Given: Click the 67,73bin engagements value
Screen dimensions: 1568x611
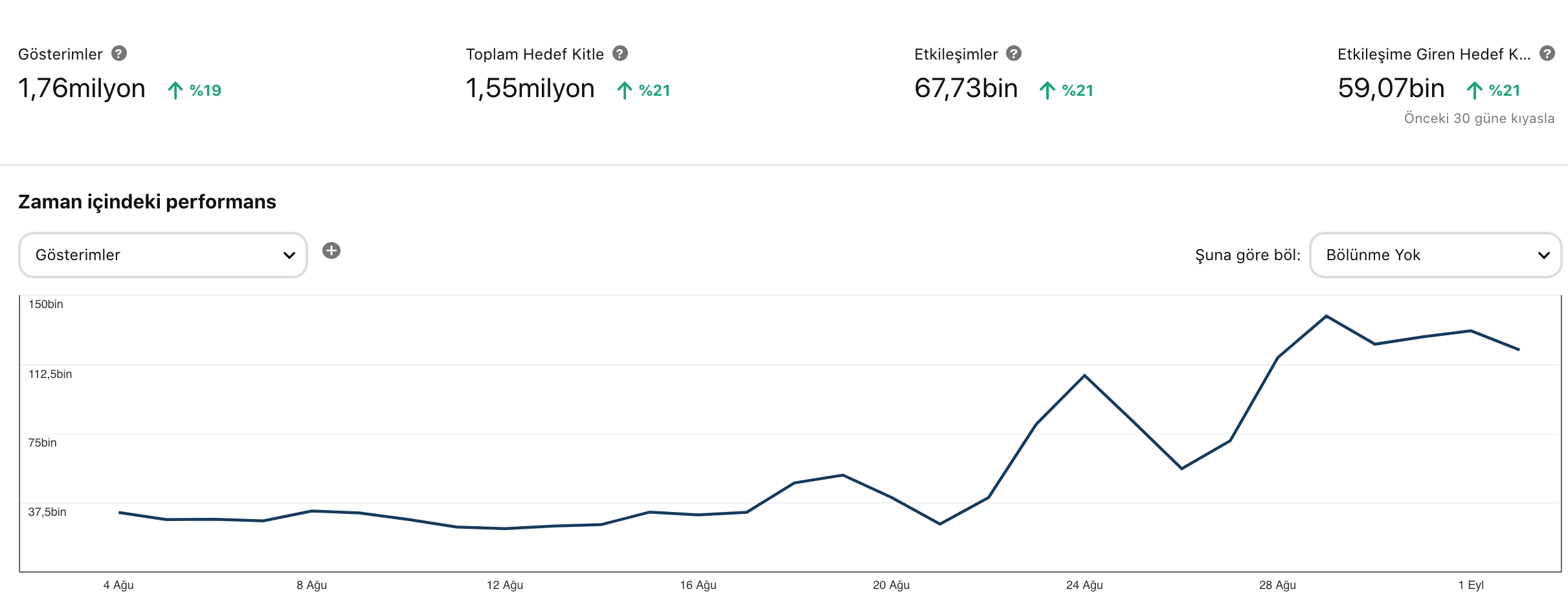Looking at the screenshot, I should 966,89.
